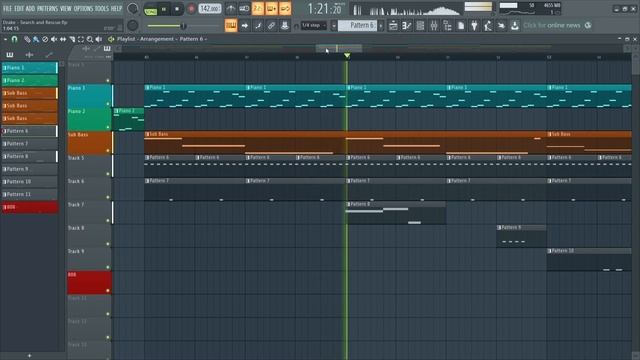Select Piano 1 in the pattern picker
The height and width of the screenshot is (360, 640).
[x=30, y=68]
